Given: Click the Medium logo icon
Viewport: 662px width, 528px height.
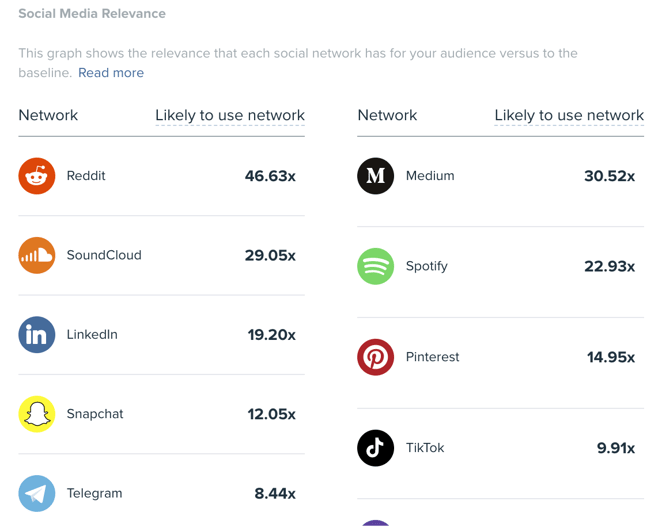Looking at the screenshot, I should tap(376, 176).
